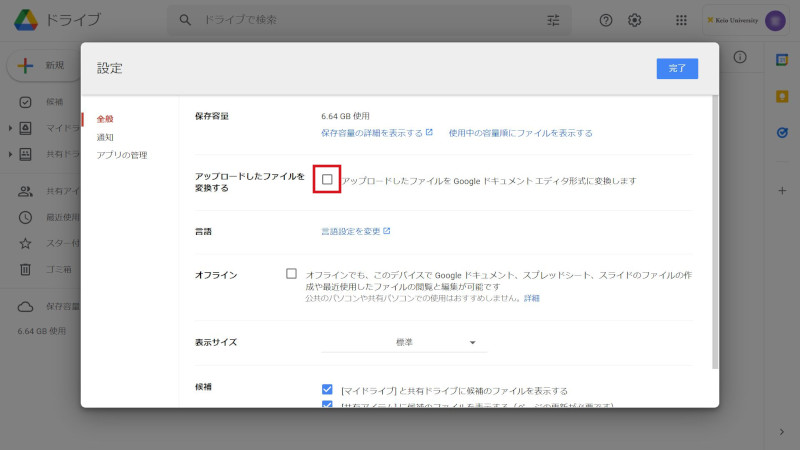
Task: Click the blue 完了 button
Action: [677, 68]
